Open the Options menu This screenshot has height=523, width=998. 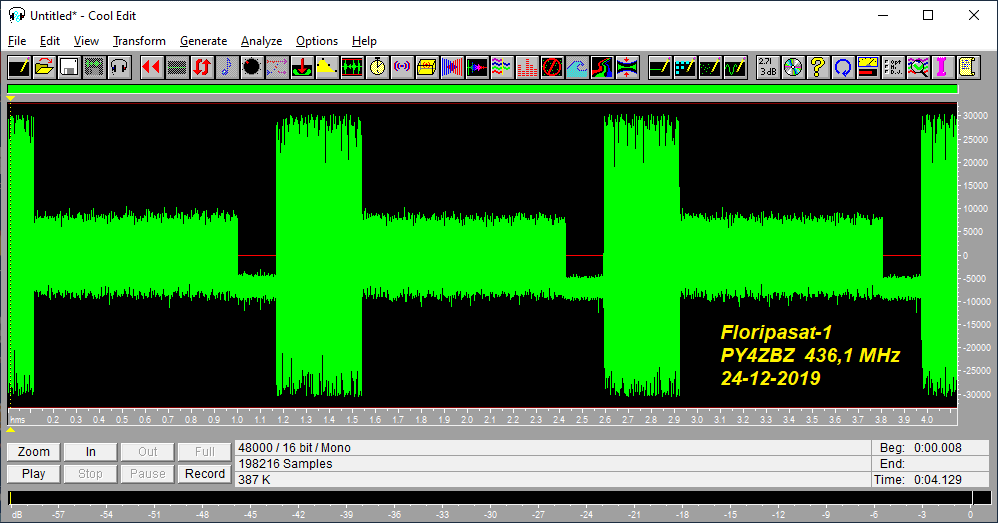coord(316,41)
